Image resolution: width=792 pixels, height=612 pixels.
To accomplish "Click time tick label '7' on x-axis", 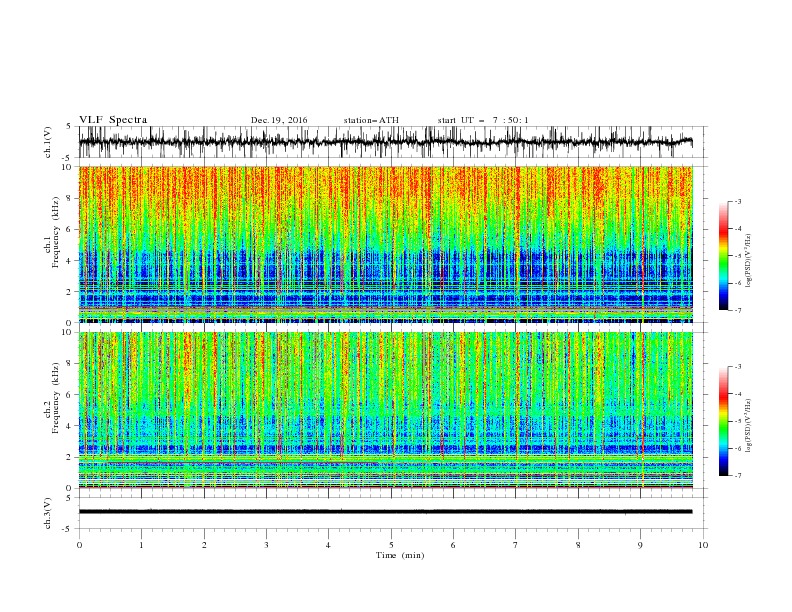I will click(x=516, y=545).
